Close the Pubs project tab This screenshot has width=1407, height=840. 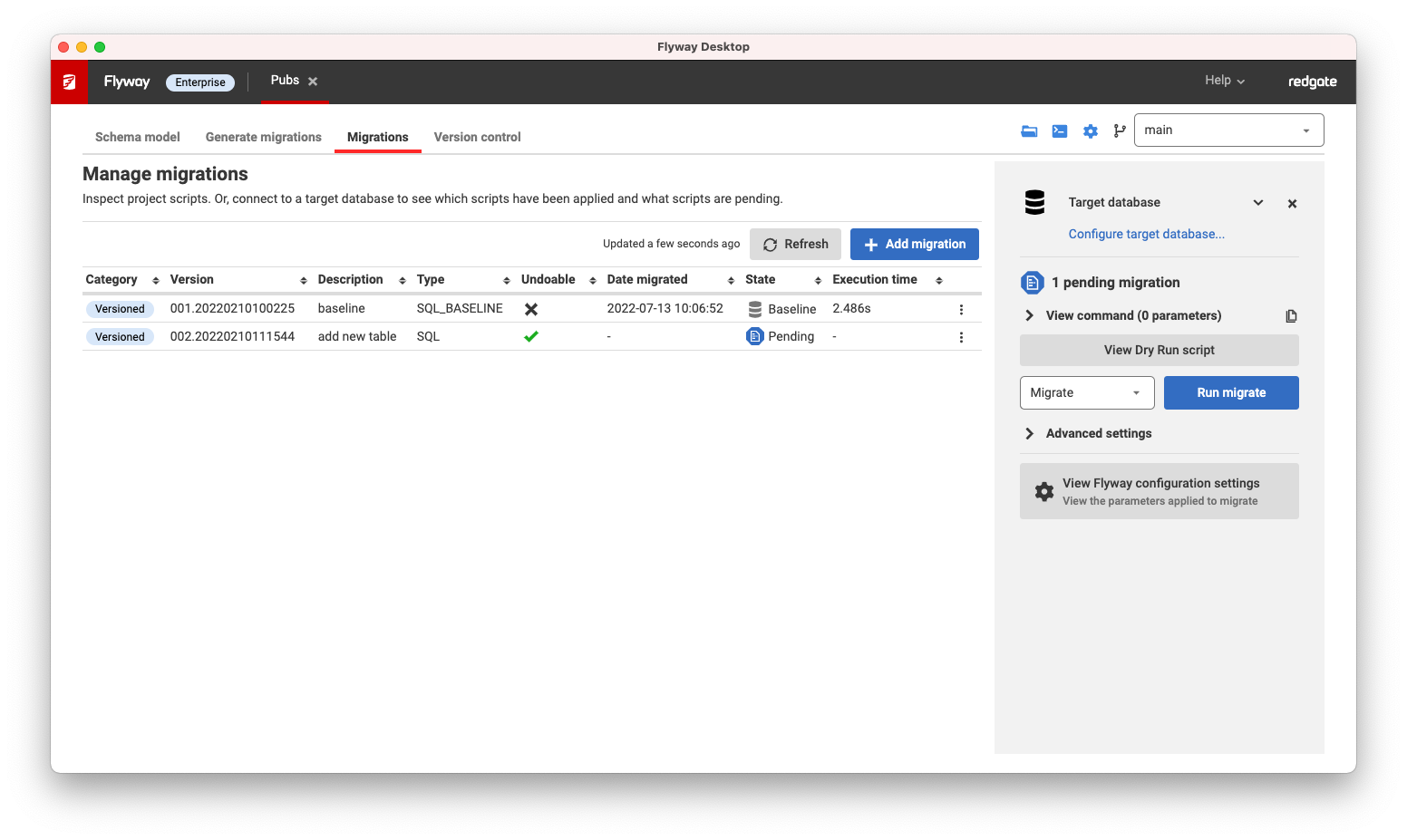click(313, 82)
